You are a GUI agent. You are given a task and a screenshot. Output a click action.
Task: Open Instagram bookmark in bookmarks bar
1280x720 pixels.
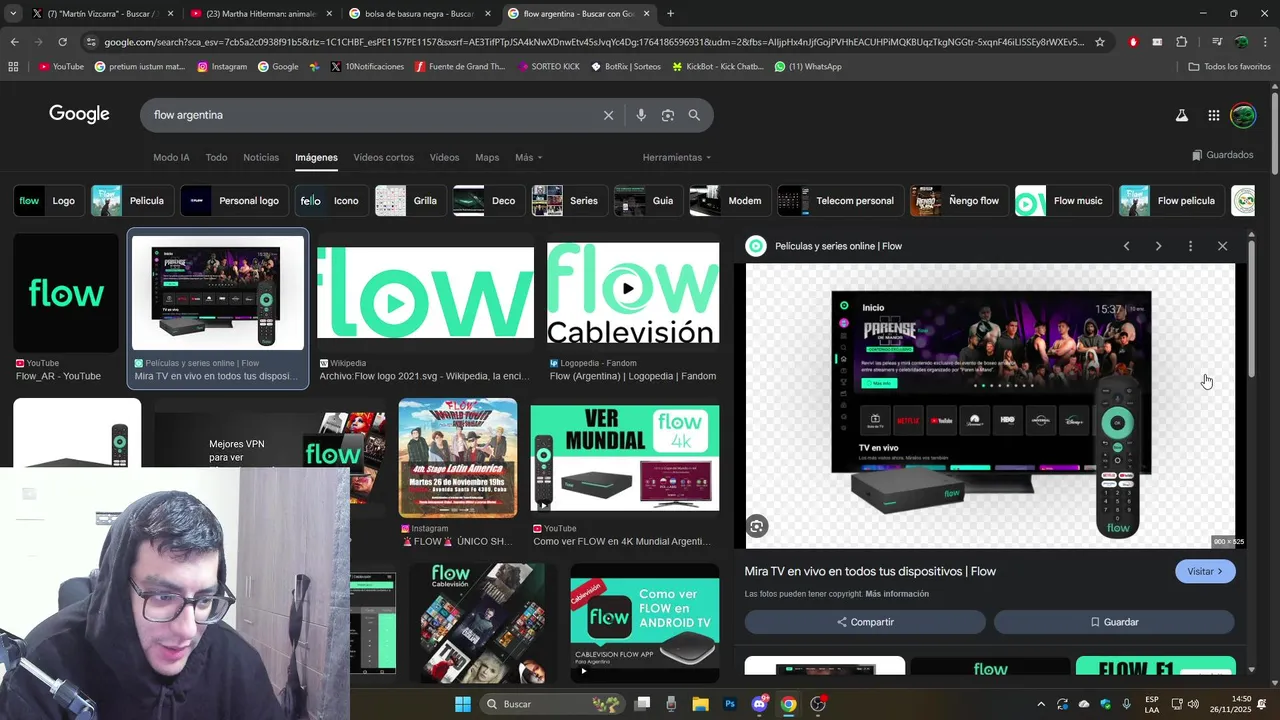222,67
